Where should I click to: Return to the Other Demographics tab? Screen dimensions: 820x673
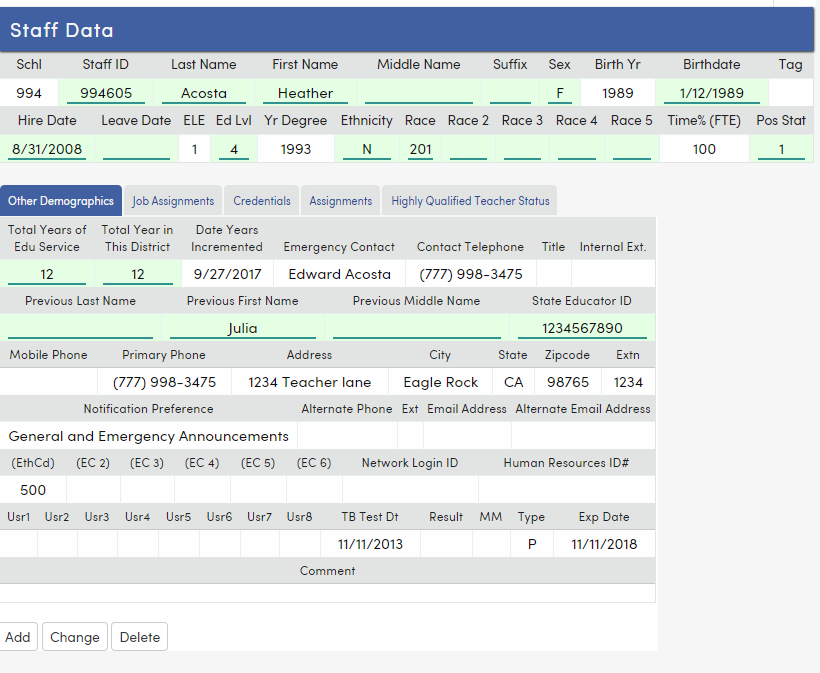pos(61,200)
